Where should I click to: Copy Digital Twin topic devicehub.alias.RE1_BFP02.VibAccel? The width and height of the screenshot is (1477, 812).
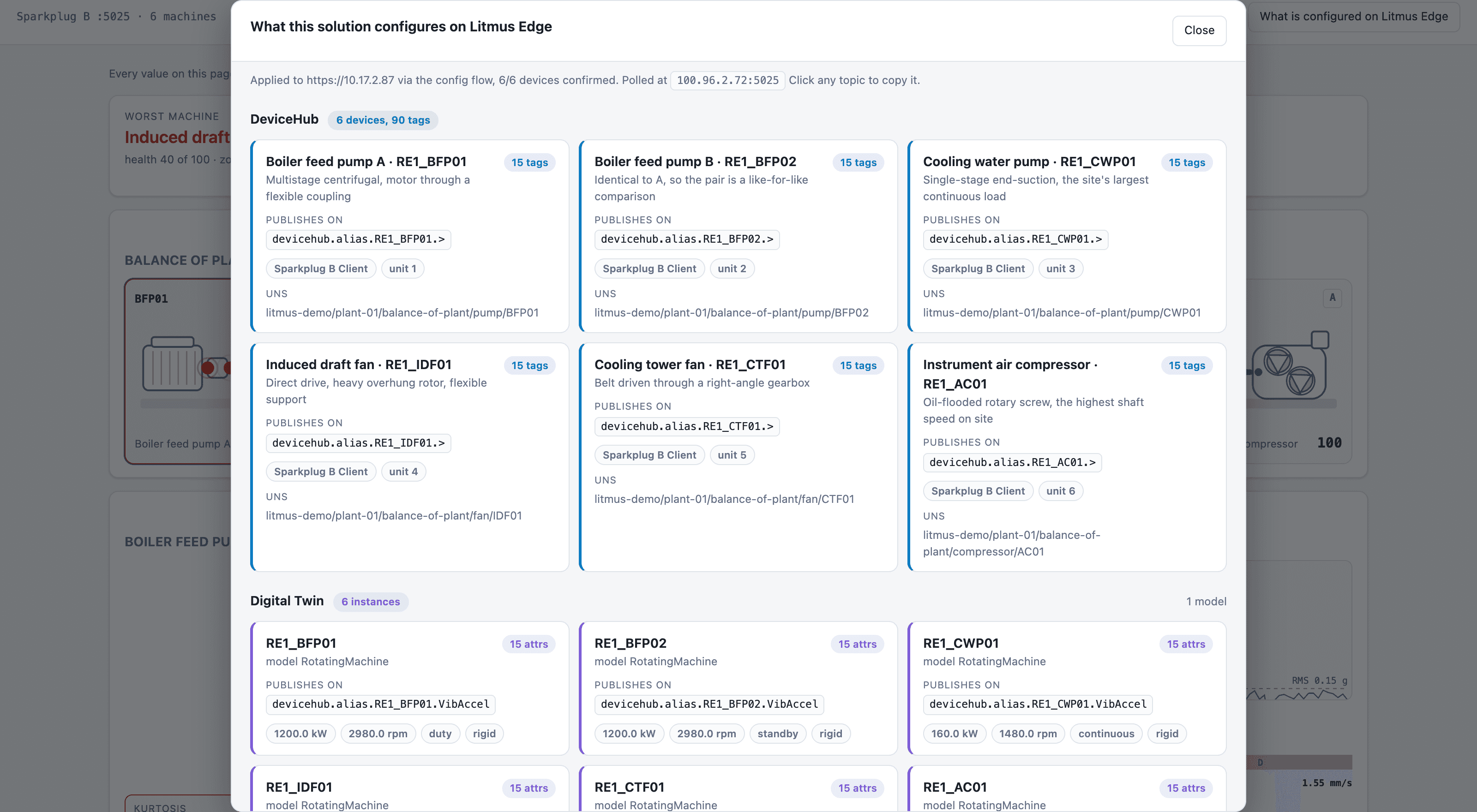(709, 704)
